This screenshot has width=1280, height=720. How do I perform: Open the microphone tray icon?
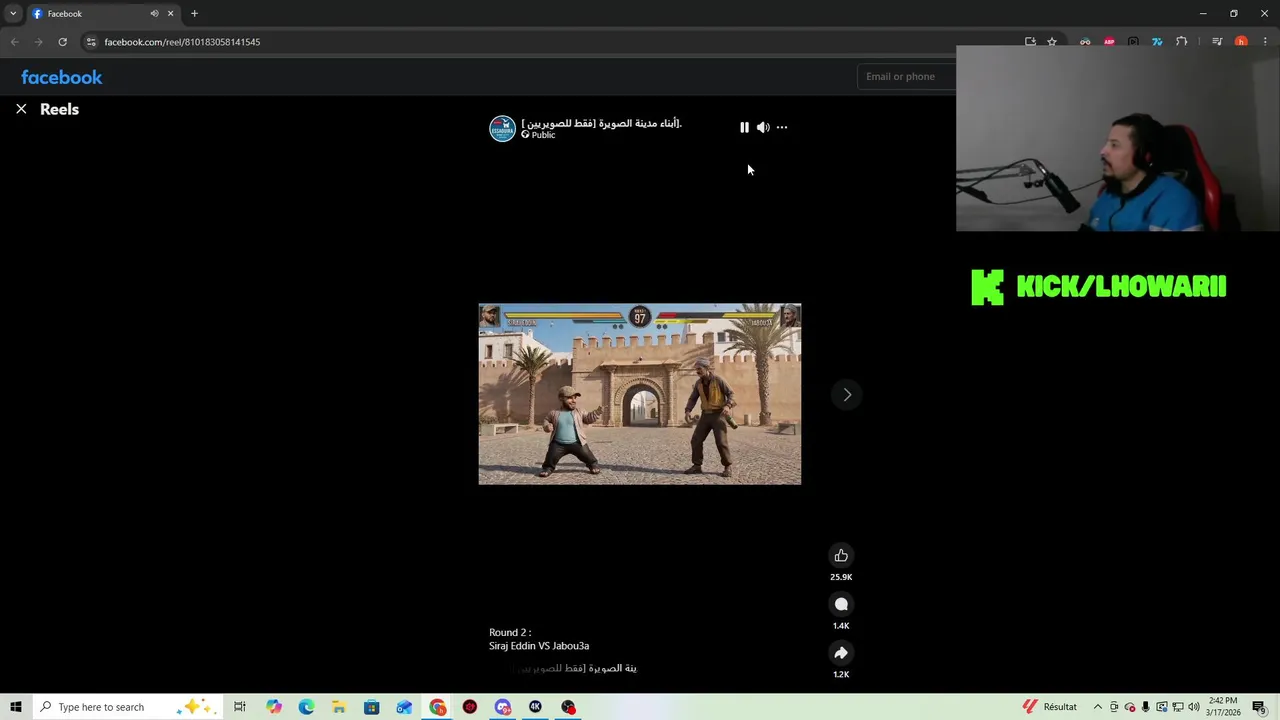[x=1145, y=707]
